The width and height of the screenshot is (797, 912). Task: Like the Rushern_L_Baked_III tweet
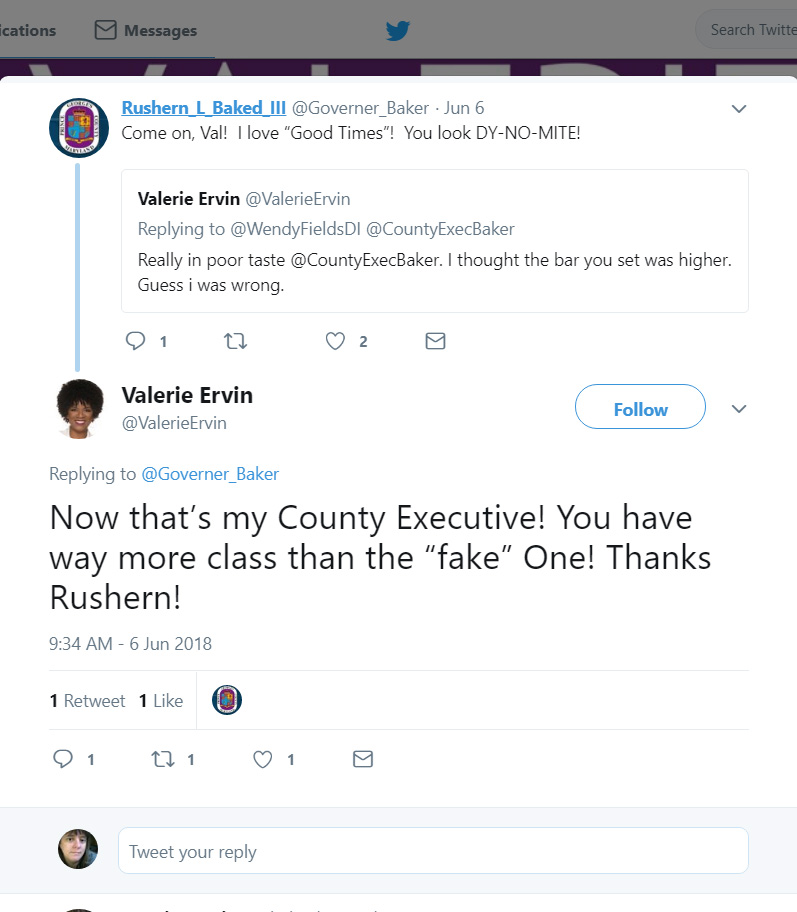coord(336,341)
